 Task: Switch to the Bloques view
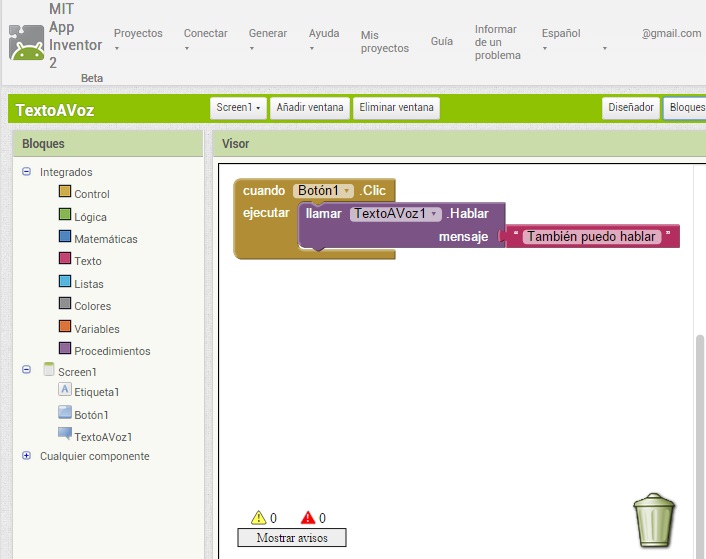685,108
